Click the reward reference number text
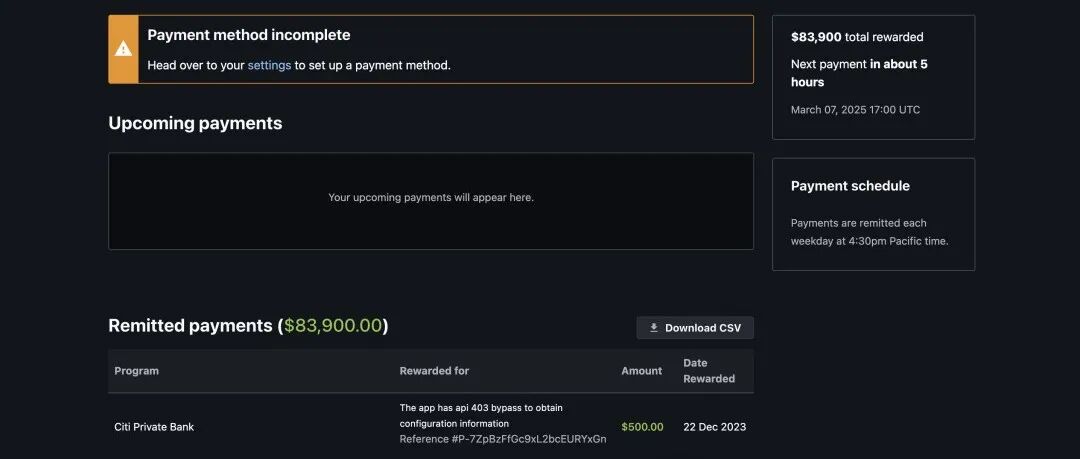The image size is (1080, 459). (502, 439)
